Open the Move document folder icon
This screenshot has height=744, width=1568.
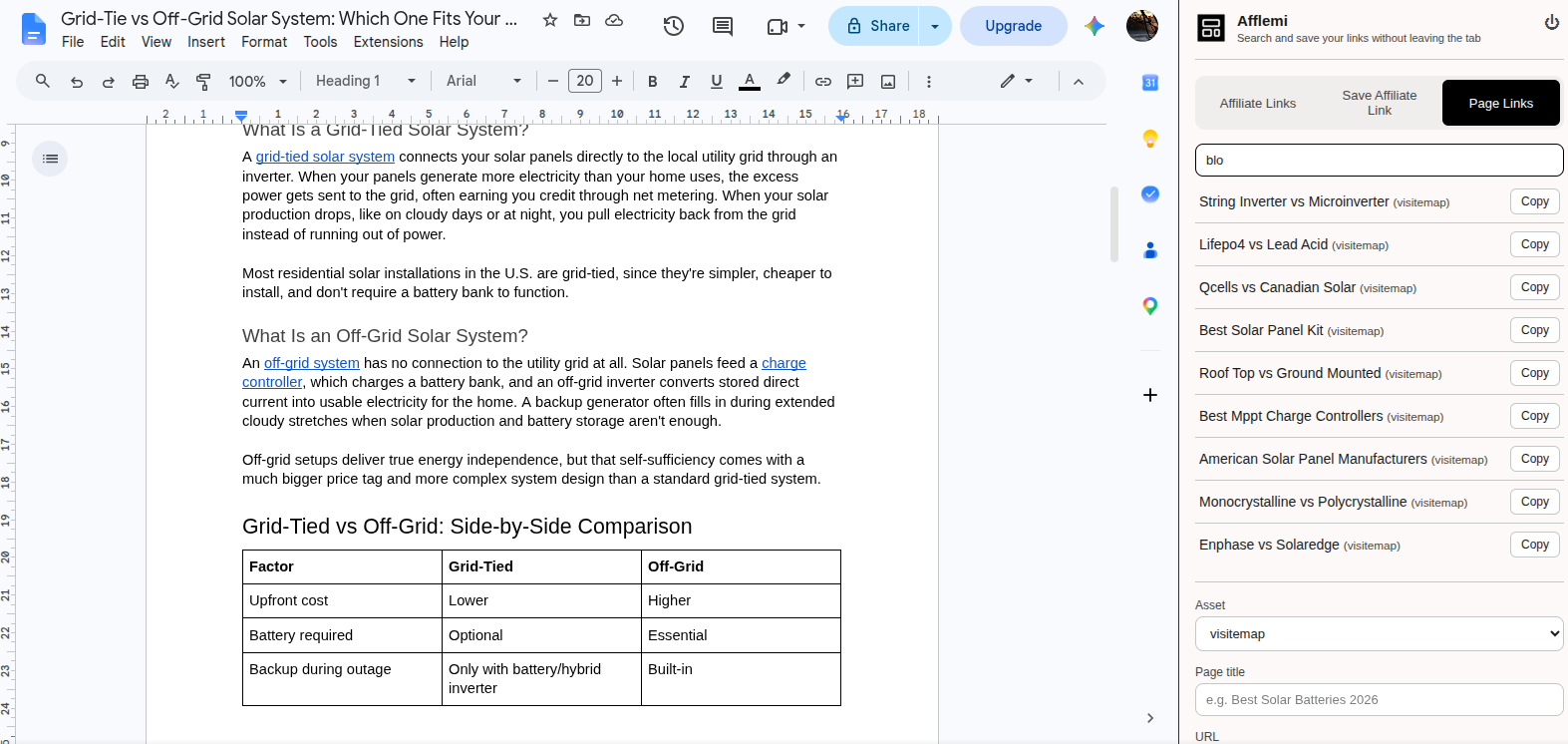pyautogui.click(x=582, y=20)
